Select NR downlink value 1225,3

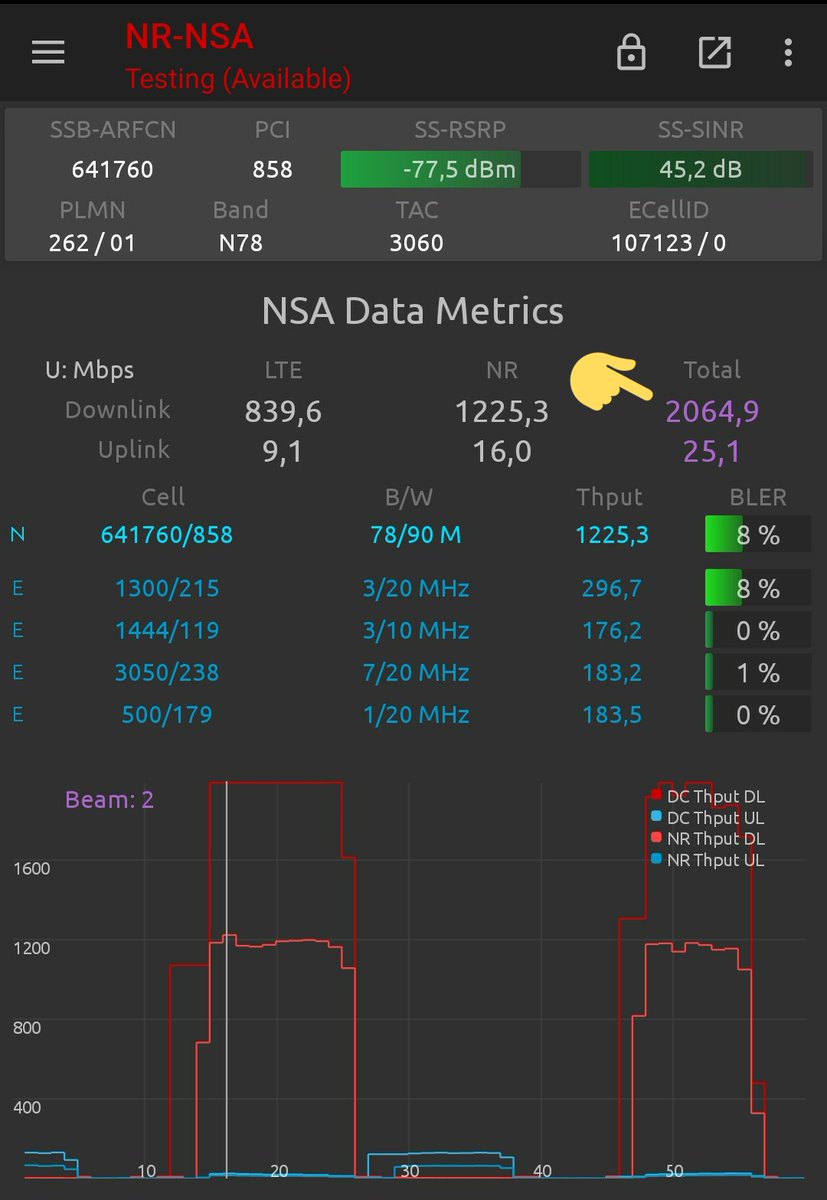[x=501, y=411]
